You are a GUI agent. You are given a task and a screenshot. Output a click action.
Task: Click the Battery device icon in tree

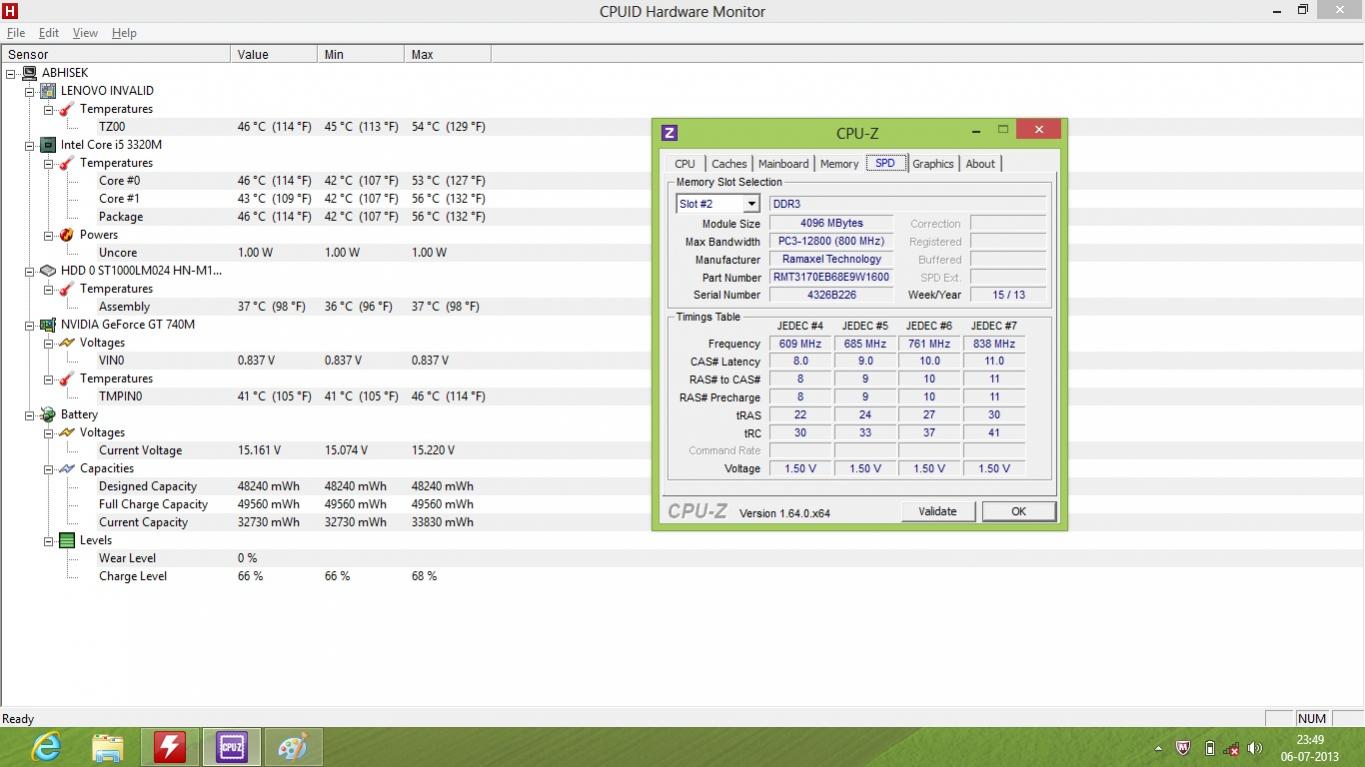[x=48, y=415]
